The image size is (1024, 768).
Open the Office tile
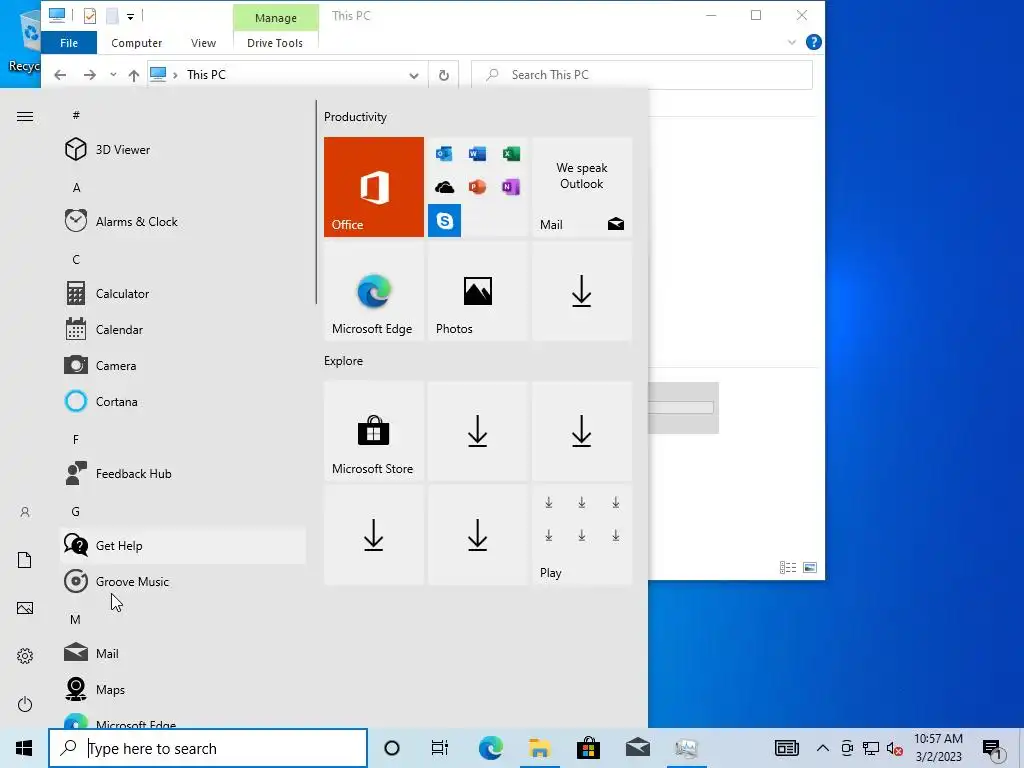[x=374, y=187]
